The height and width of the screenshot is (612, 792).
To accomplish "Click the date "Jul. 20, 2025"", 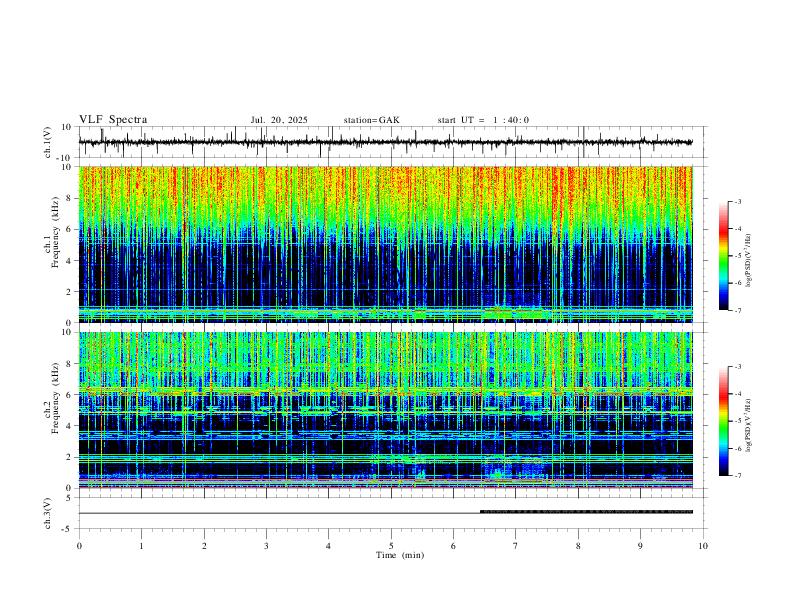I will pyautogui.click(x=279, y=120).
